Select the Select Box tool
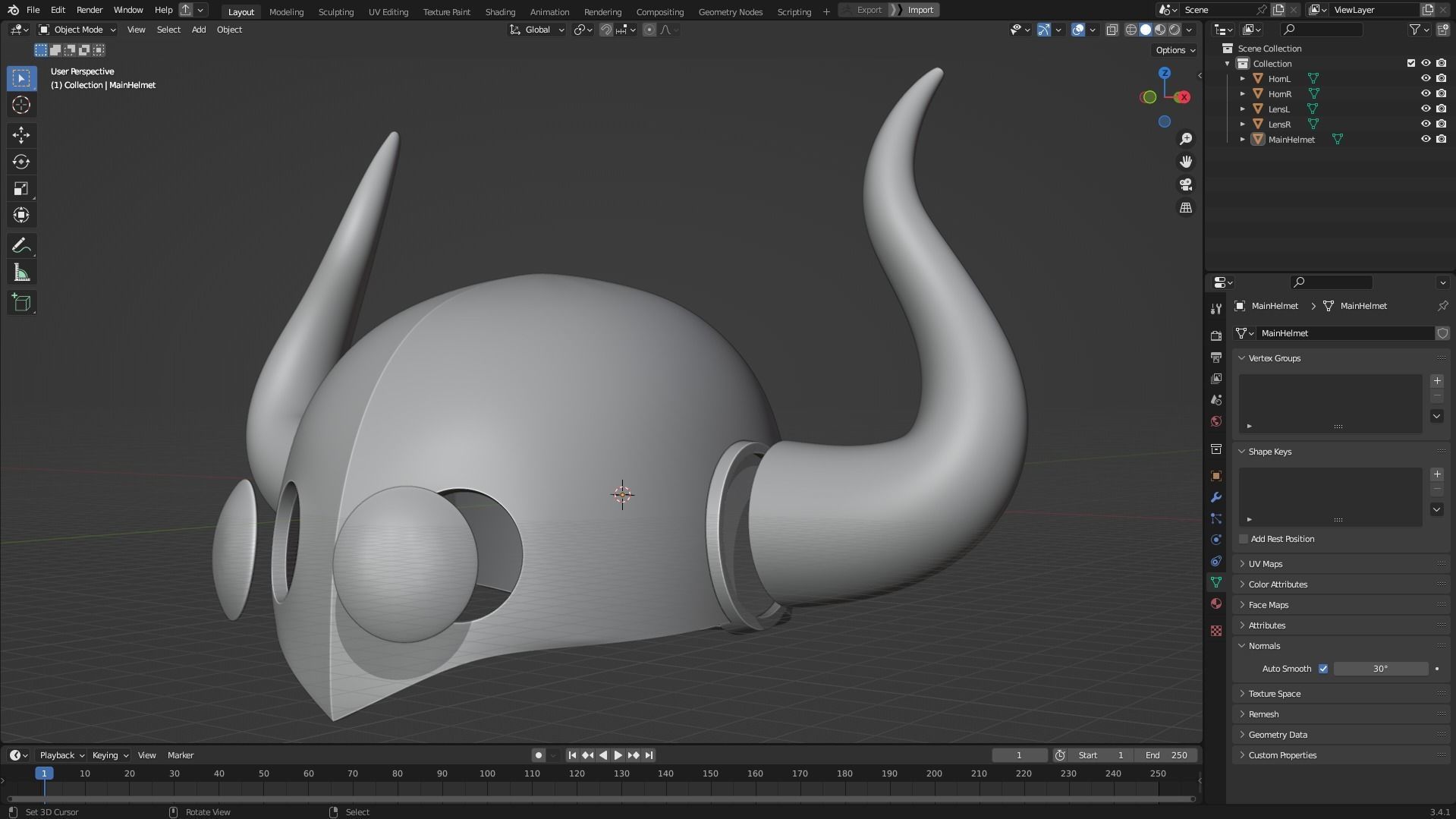The image size is (1456, 819). [21, 78]
